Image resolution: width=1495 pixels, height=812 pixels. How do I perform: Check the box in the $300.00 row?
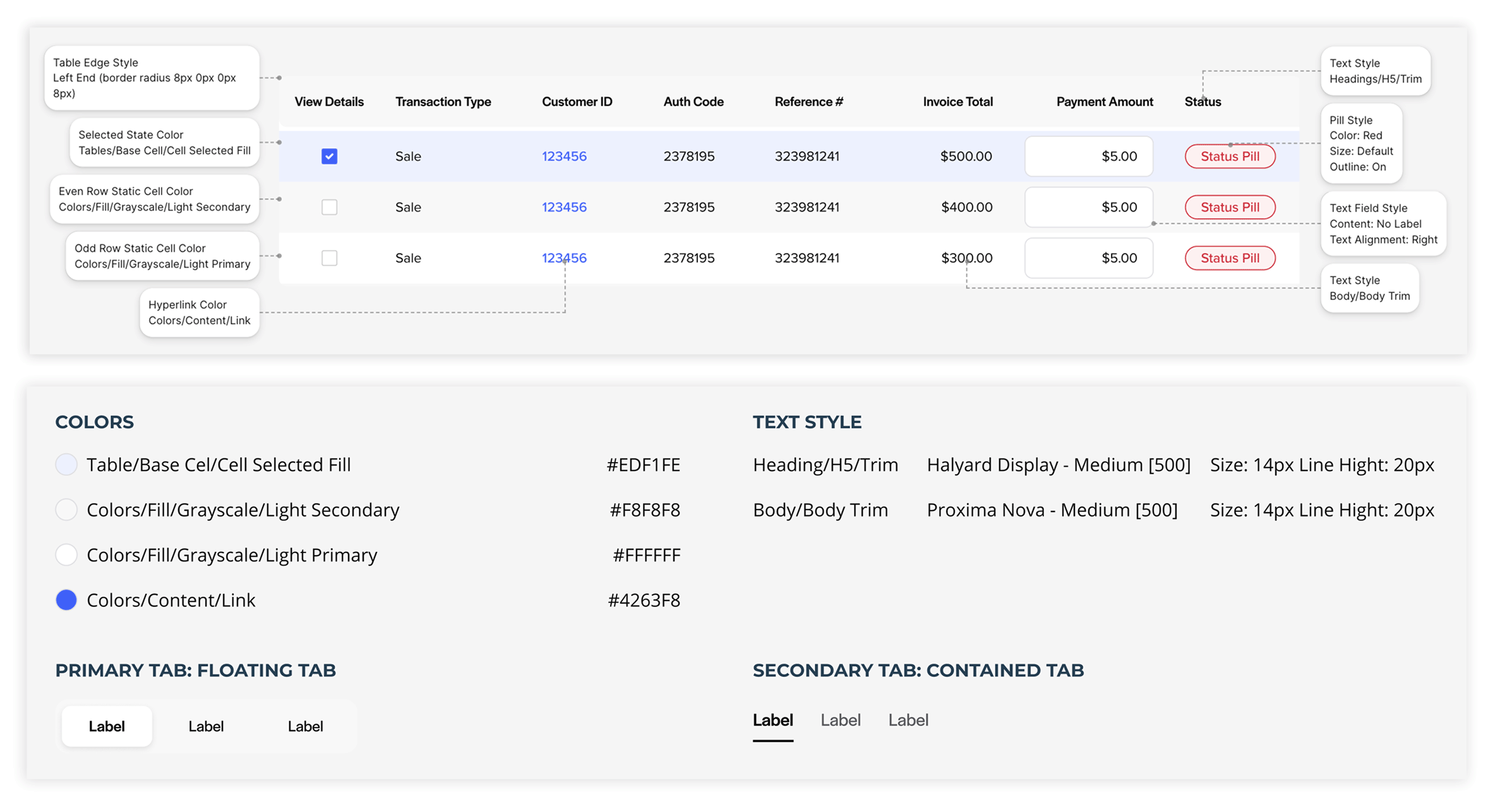[x=329, y=258]
